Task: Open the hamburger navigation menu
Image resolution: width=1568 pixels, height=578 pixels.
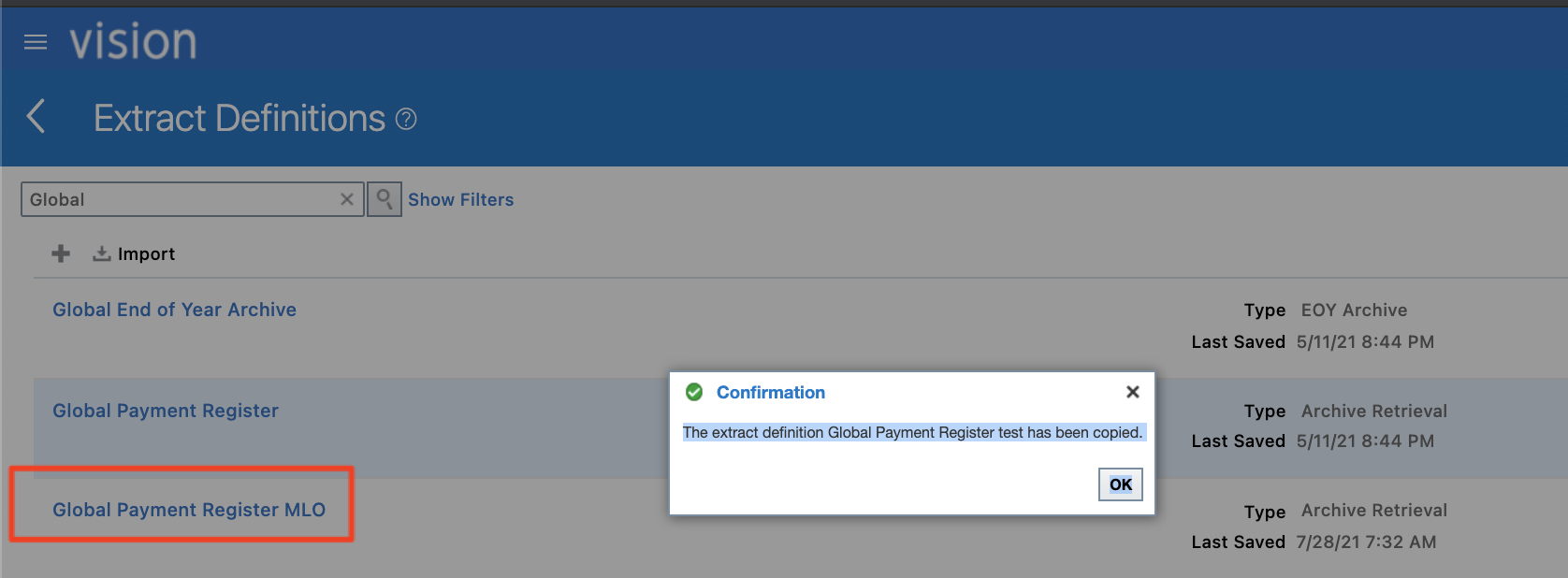Action: pyautogui.click(x=36, y=42)
